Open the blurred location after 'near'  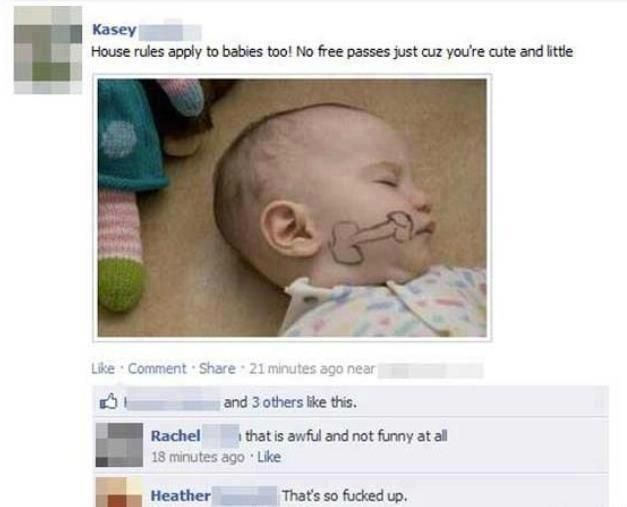click(x=430, y=370)
